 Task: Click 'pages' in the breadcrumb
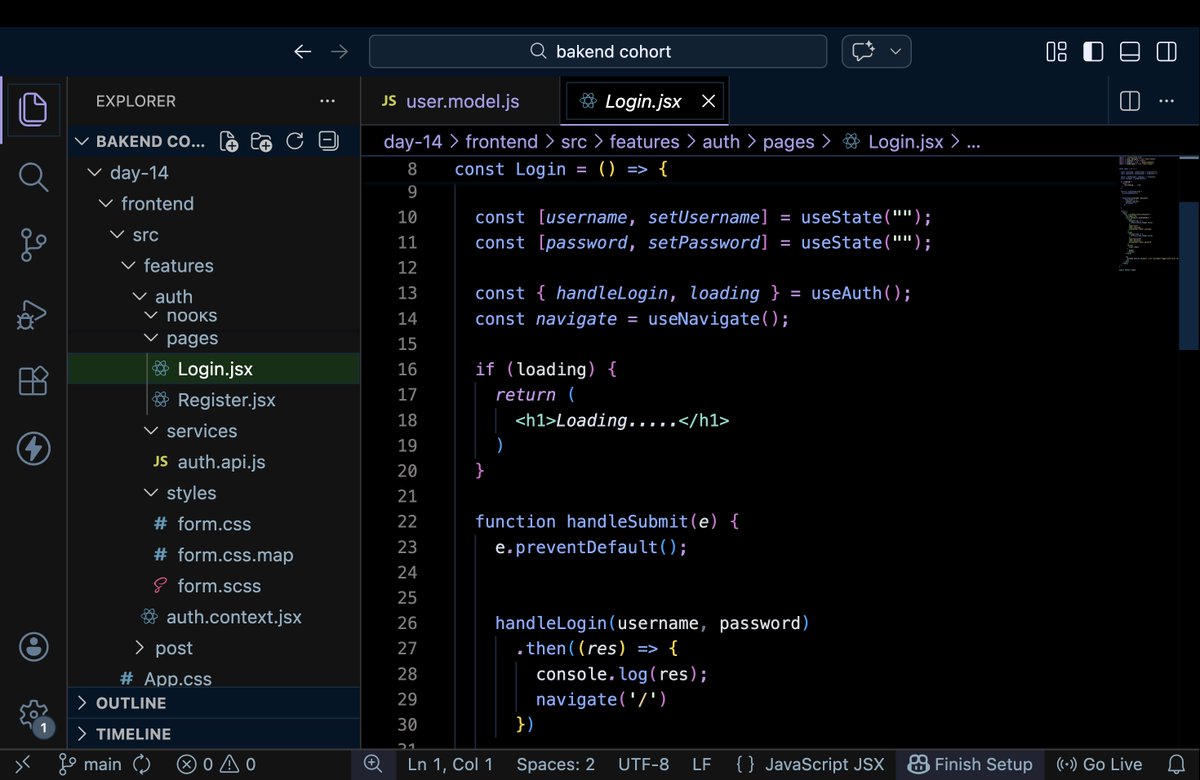pos(788,142)
